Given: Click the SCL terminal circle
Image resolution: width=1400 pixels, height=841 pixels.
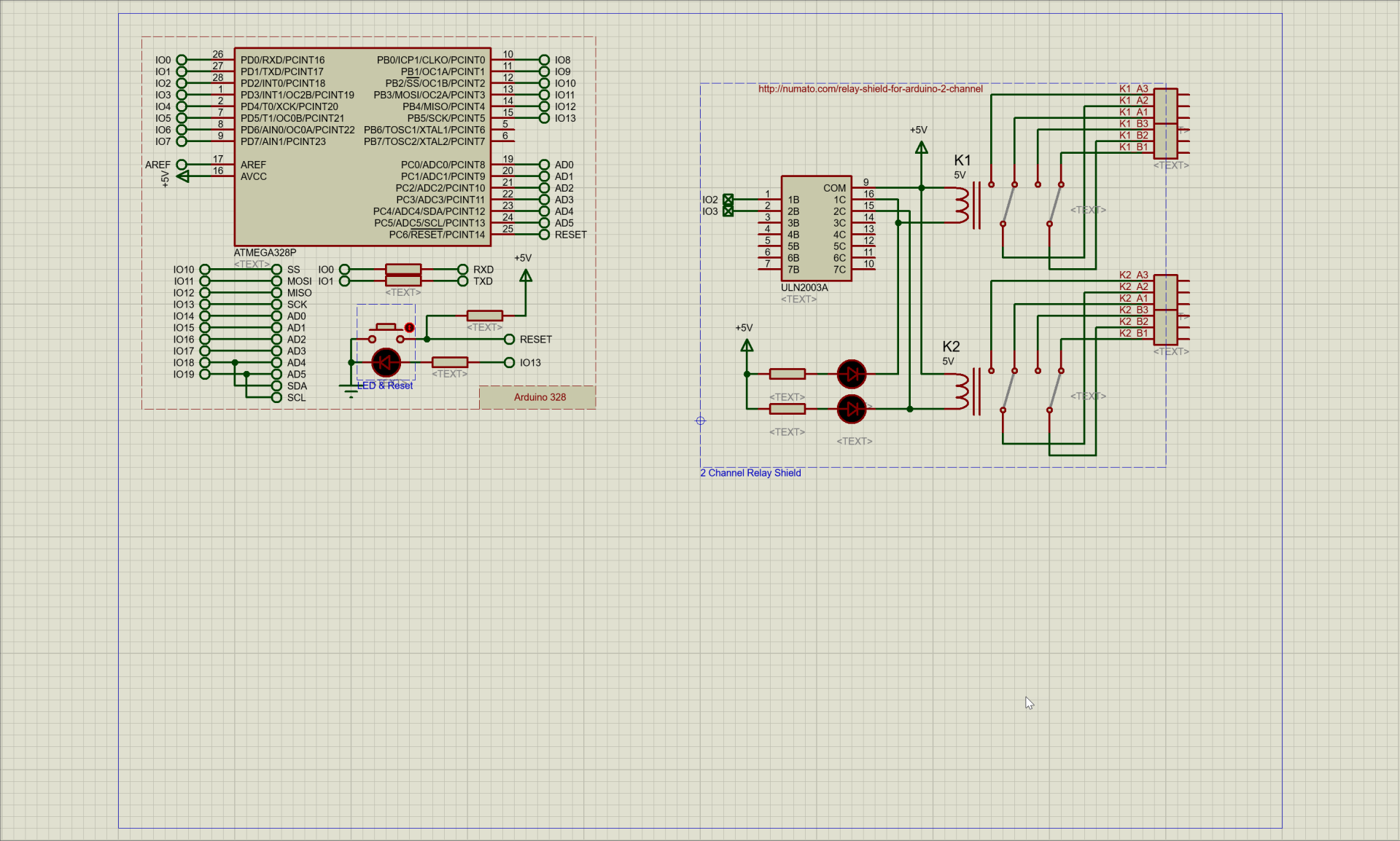Looking at the screenshot, I should tap(276, 398).
